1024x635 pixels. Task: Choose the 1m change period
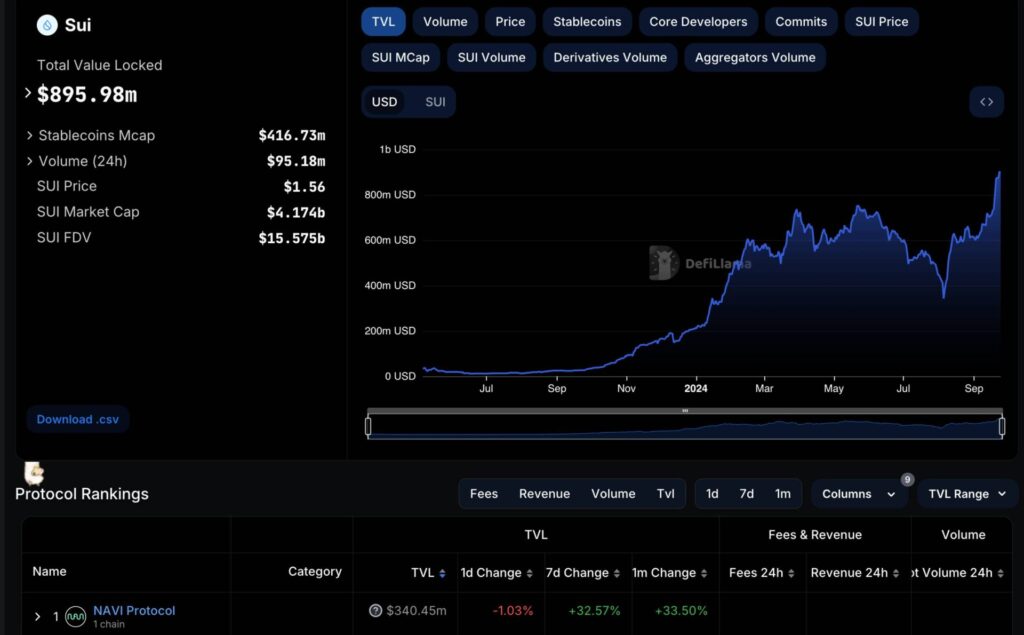click(782, 494)
